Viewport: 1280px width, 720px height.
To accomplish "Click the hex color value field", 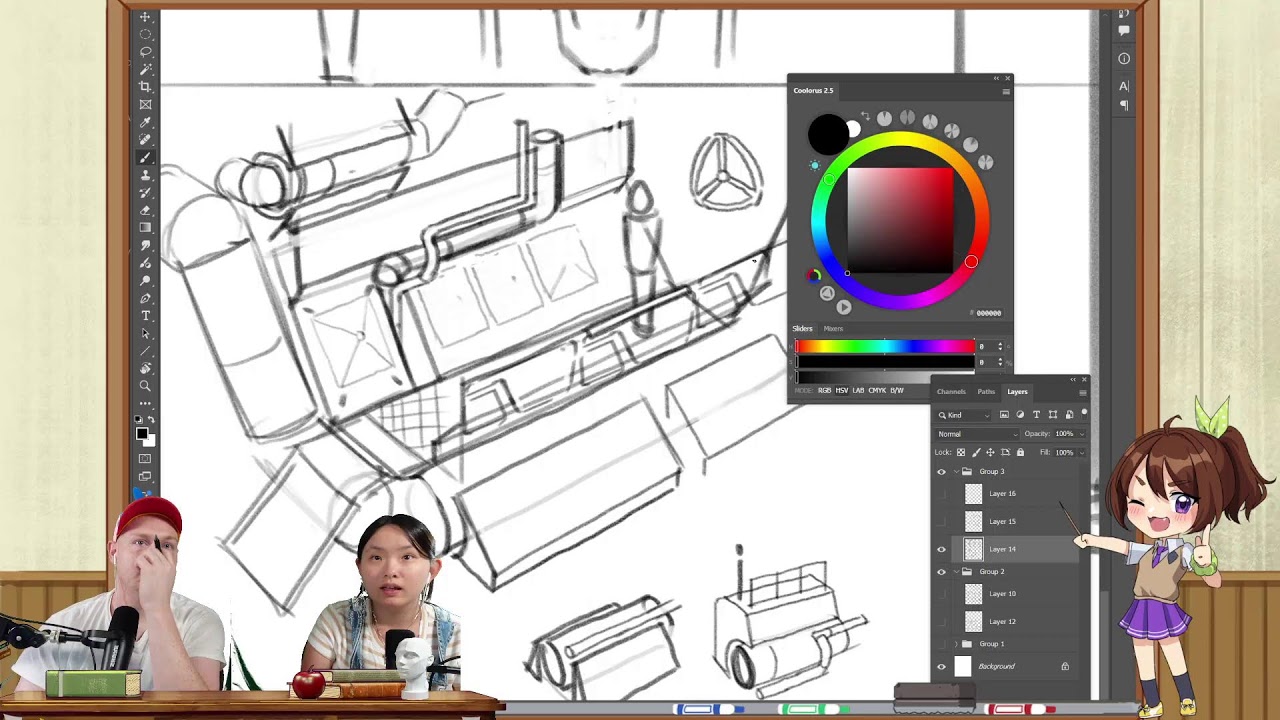I will click(x=989, y=313).
